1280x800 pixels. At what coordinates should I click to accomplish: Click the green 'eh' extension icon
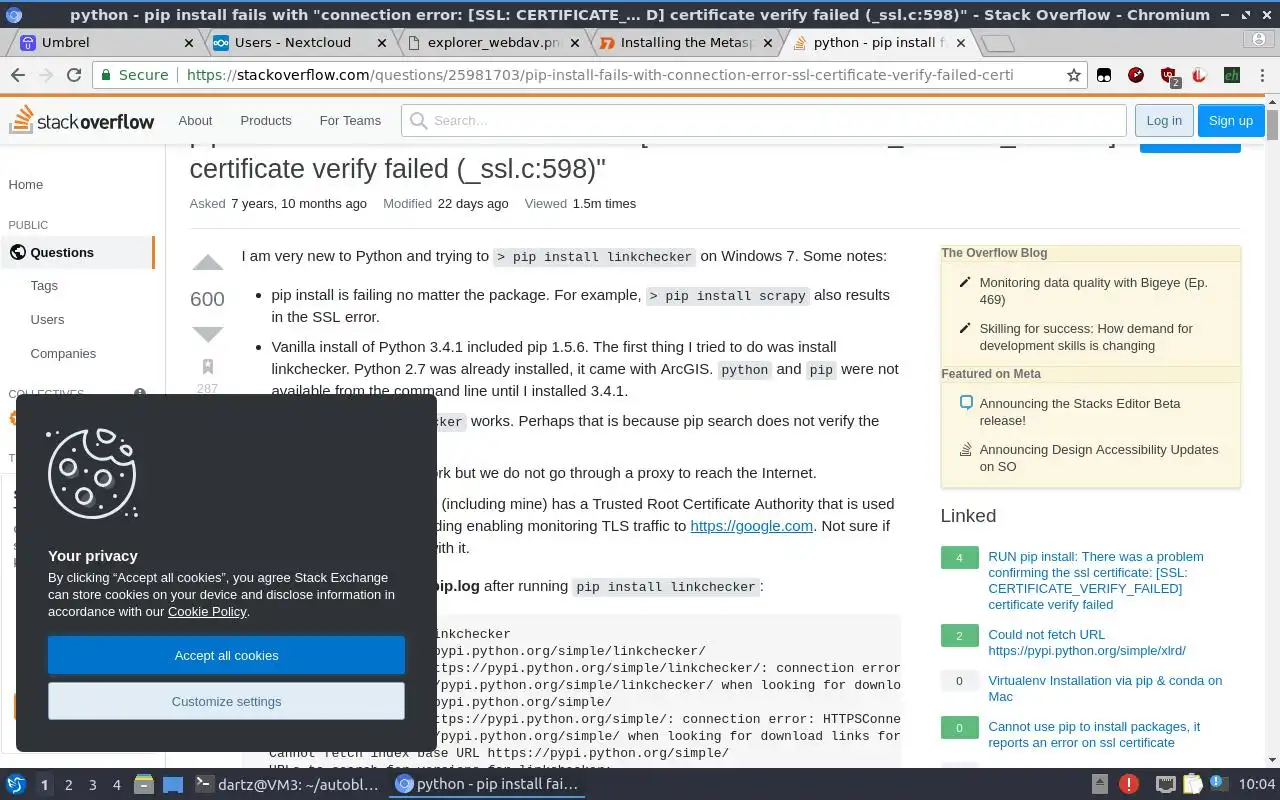(x=1232, y=75)
